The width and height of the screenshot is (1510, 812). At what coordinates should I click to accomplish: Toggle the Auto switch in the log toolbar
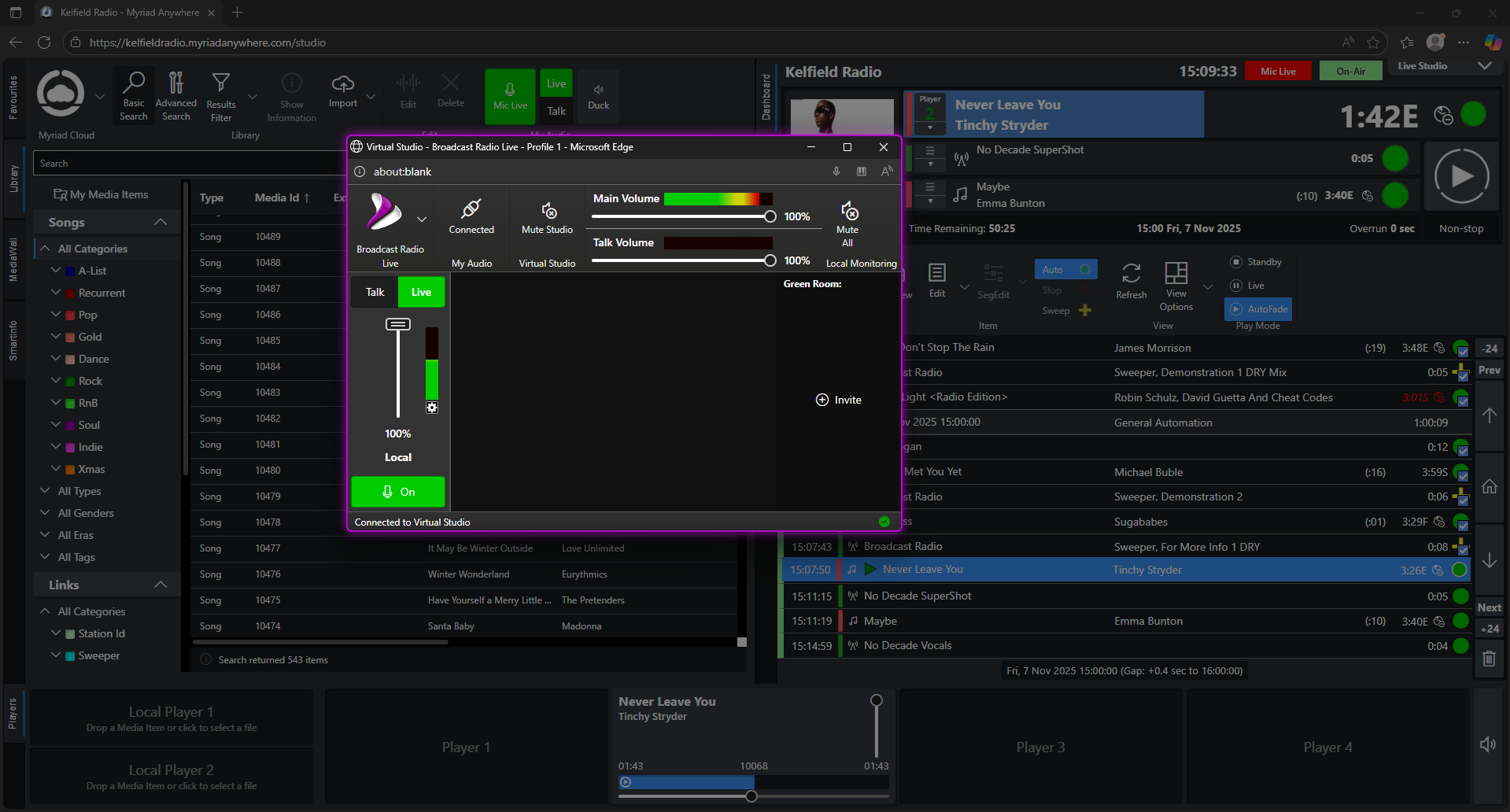(1084, 270)
